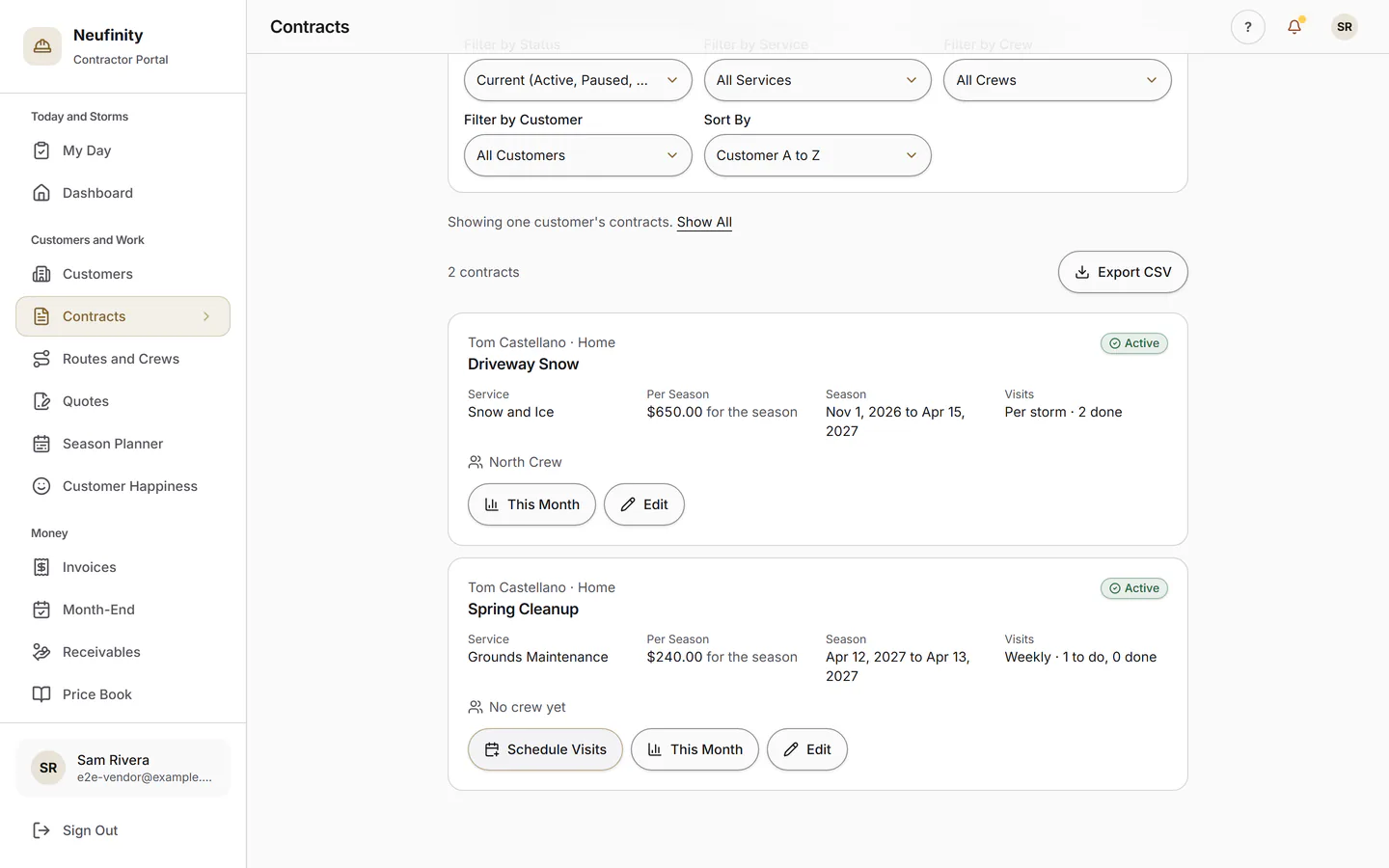
Task: Click the Driveway Snow contract title
Action: [x=523, y=364]
